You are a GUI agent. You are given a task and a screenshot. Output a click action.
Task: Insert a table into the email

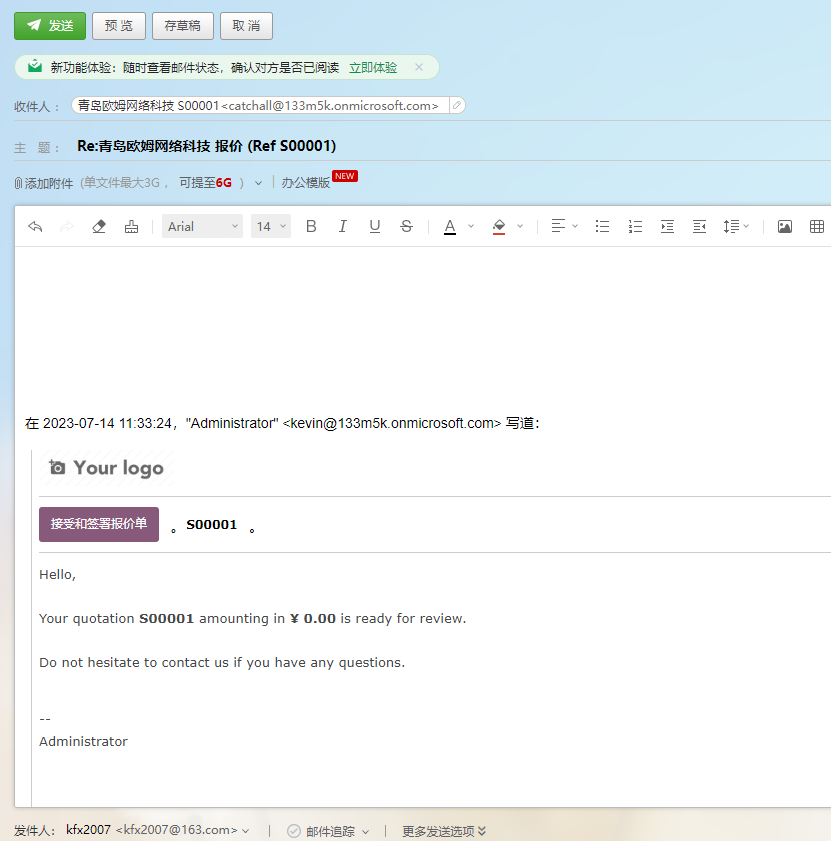tap(817, 227)
